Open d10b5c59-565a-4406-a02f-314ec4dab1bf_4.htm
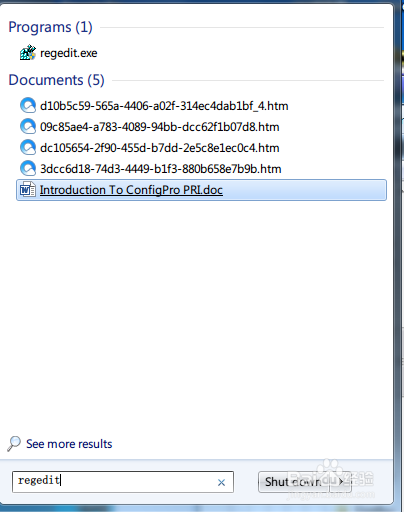 point(164,106)
